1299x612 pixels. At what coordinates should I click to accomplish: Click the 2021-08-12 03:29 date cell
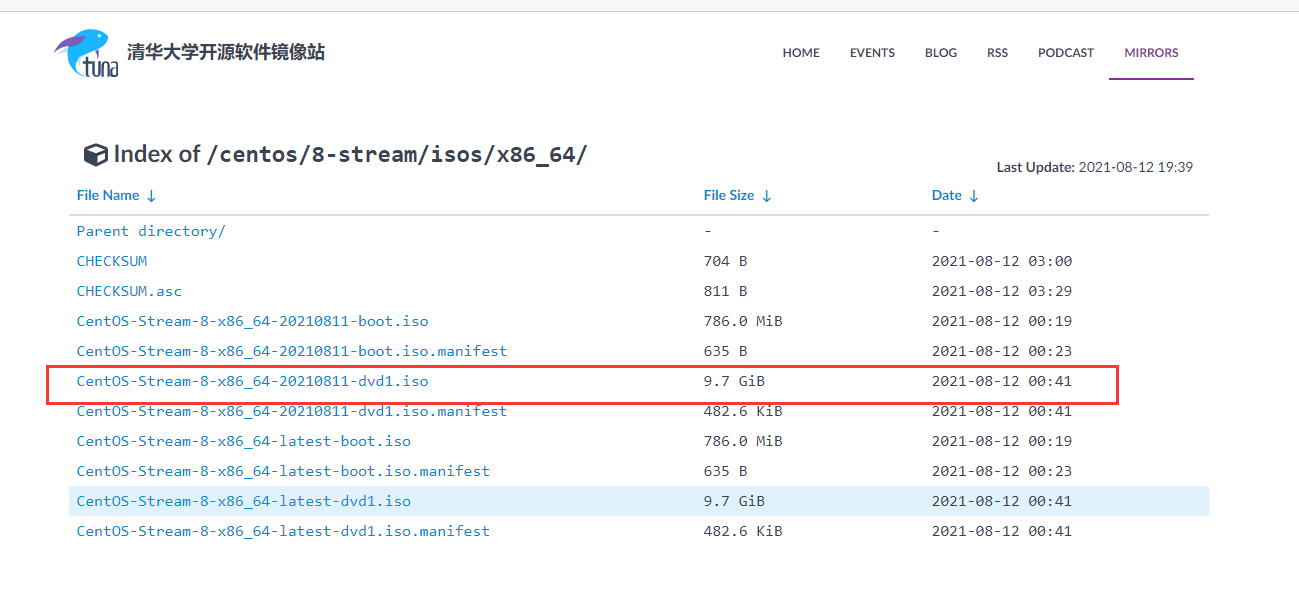pyautogui.click(x=1001, y=291)
